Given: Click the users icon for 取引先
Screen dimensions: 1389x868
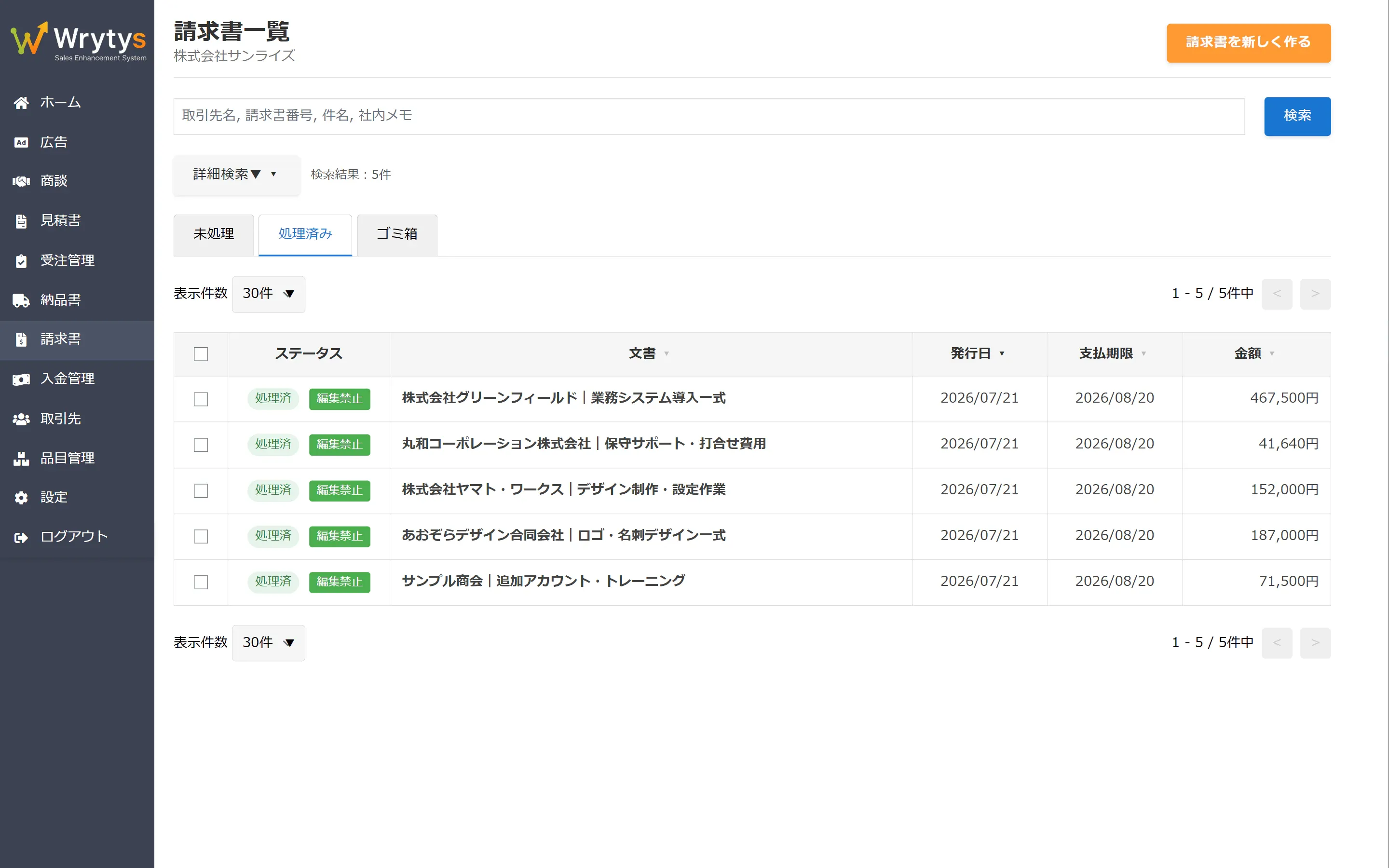Looking at the screenshot, I should click(21, 419).
